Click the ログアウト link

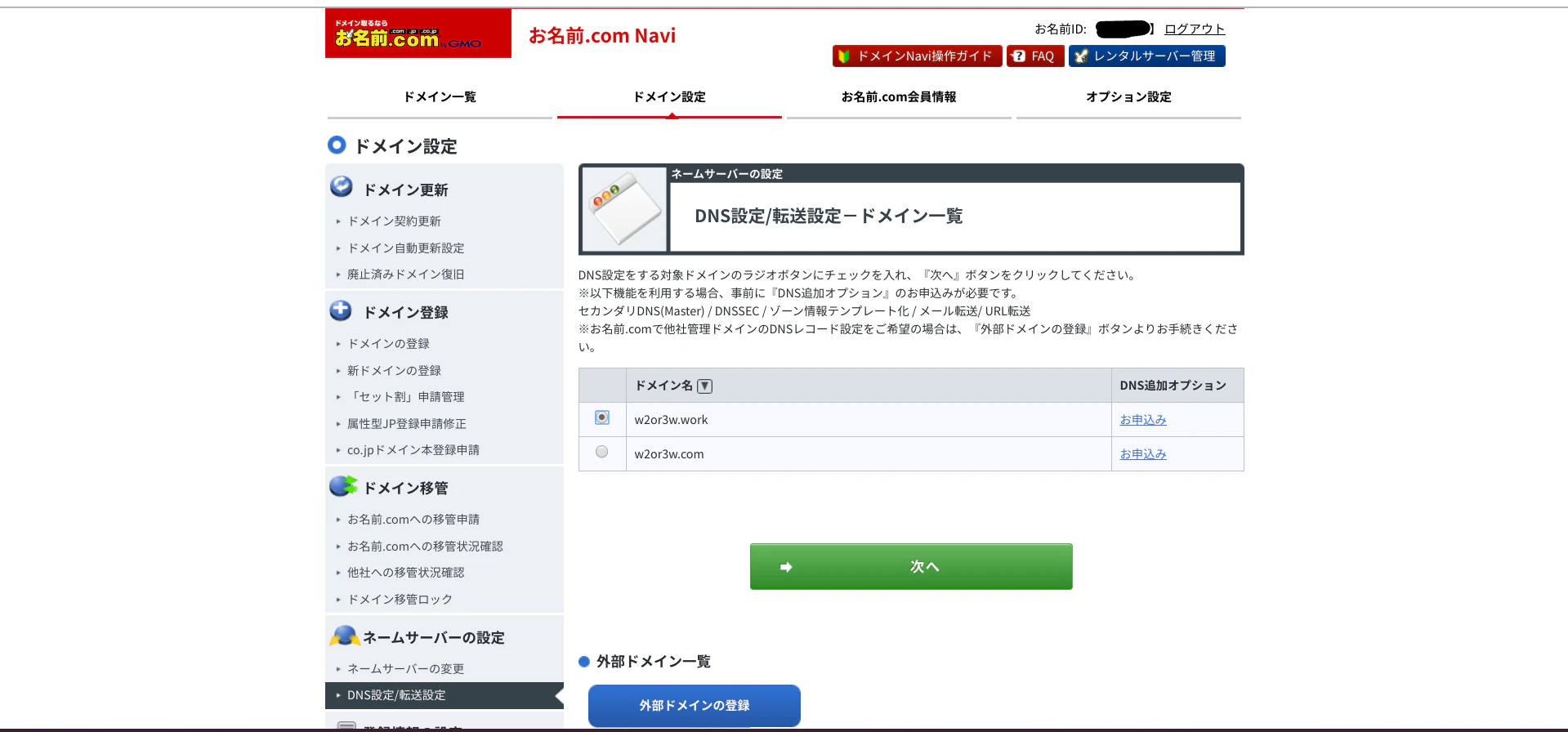tap(1195, 29)
